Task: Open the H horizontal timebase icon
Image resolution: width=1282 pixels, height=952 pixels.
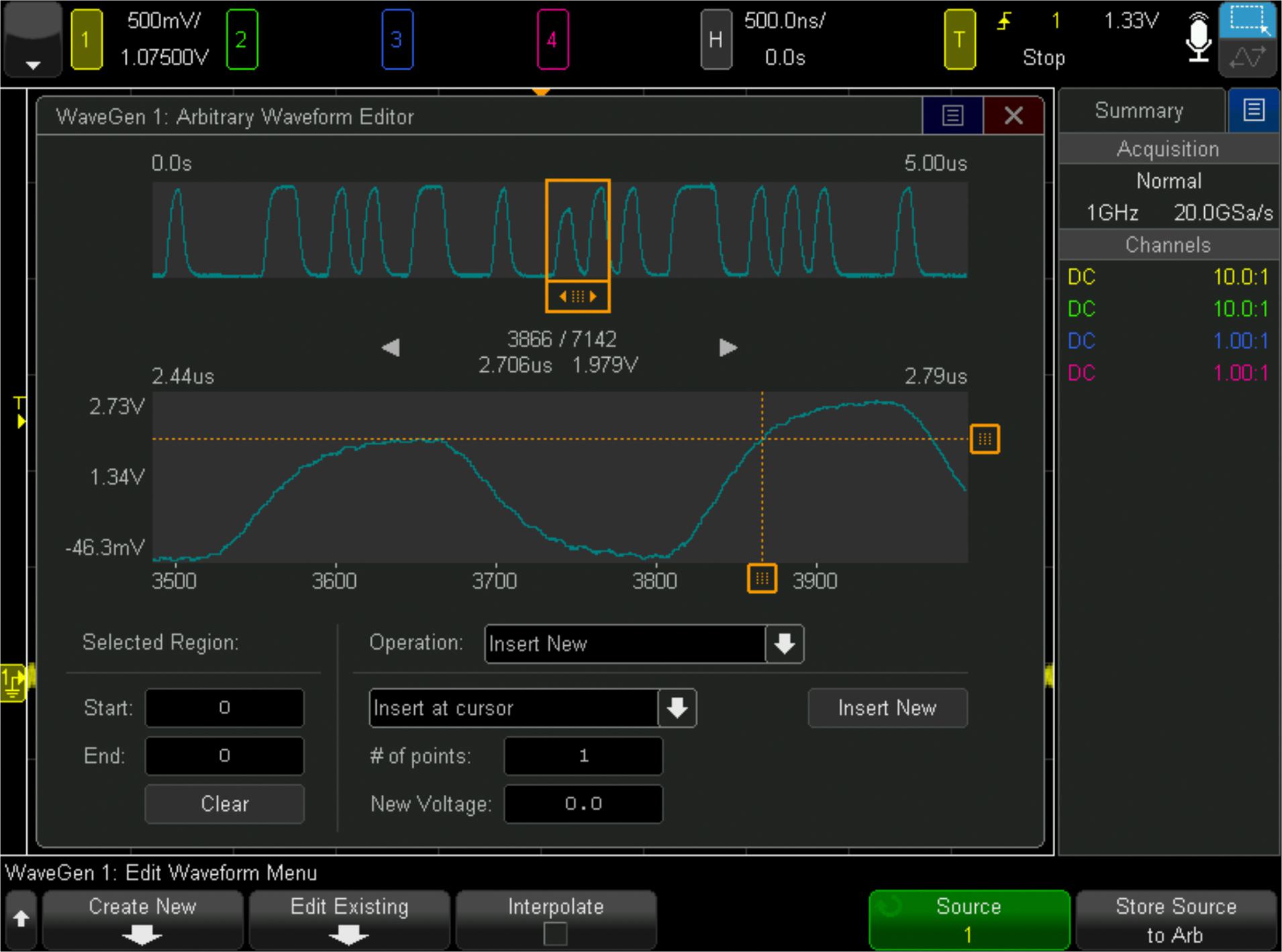Action: 716,39
